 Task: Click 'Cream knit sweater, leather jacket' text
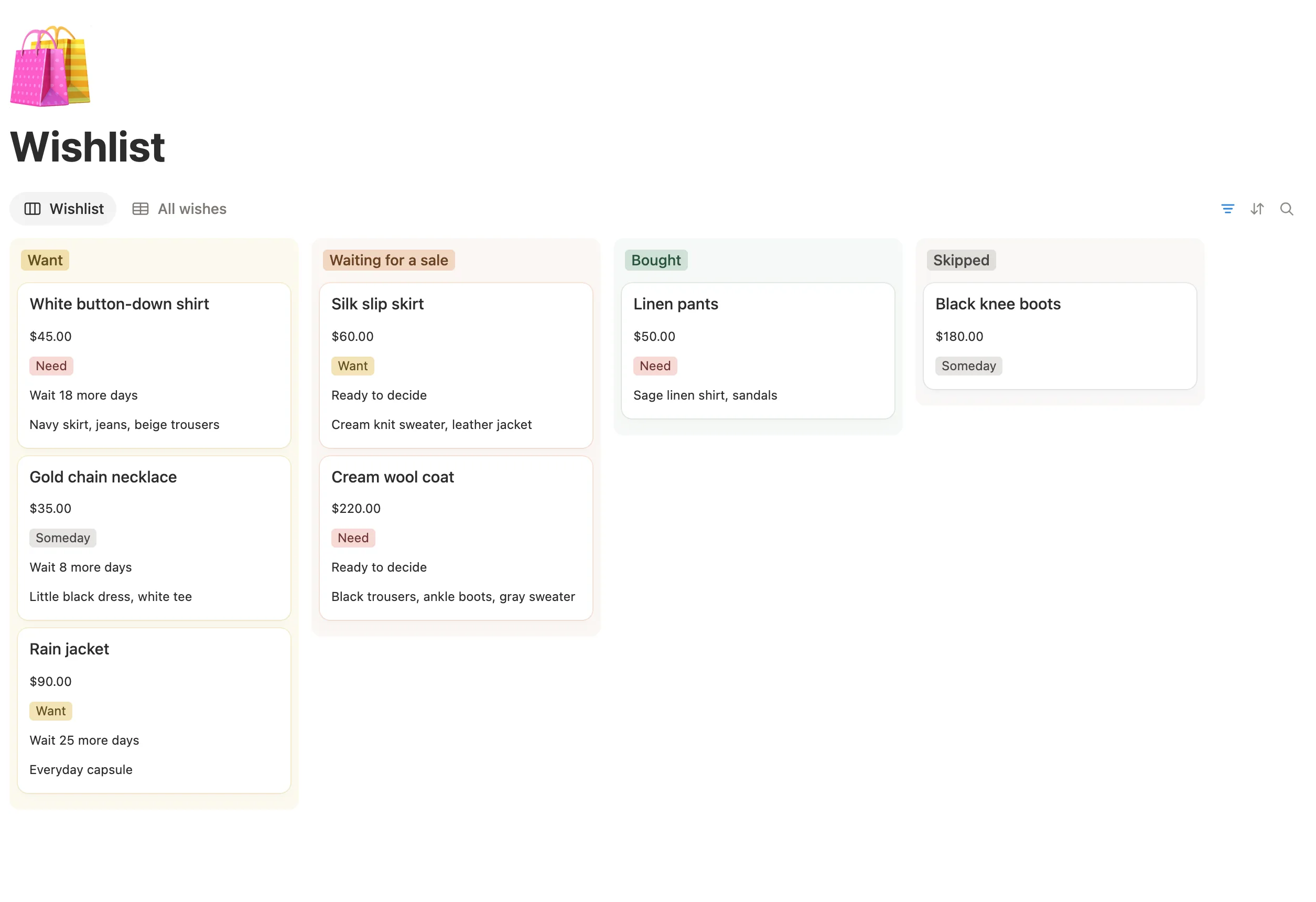[432, 425]
